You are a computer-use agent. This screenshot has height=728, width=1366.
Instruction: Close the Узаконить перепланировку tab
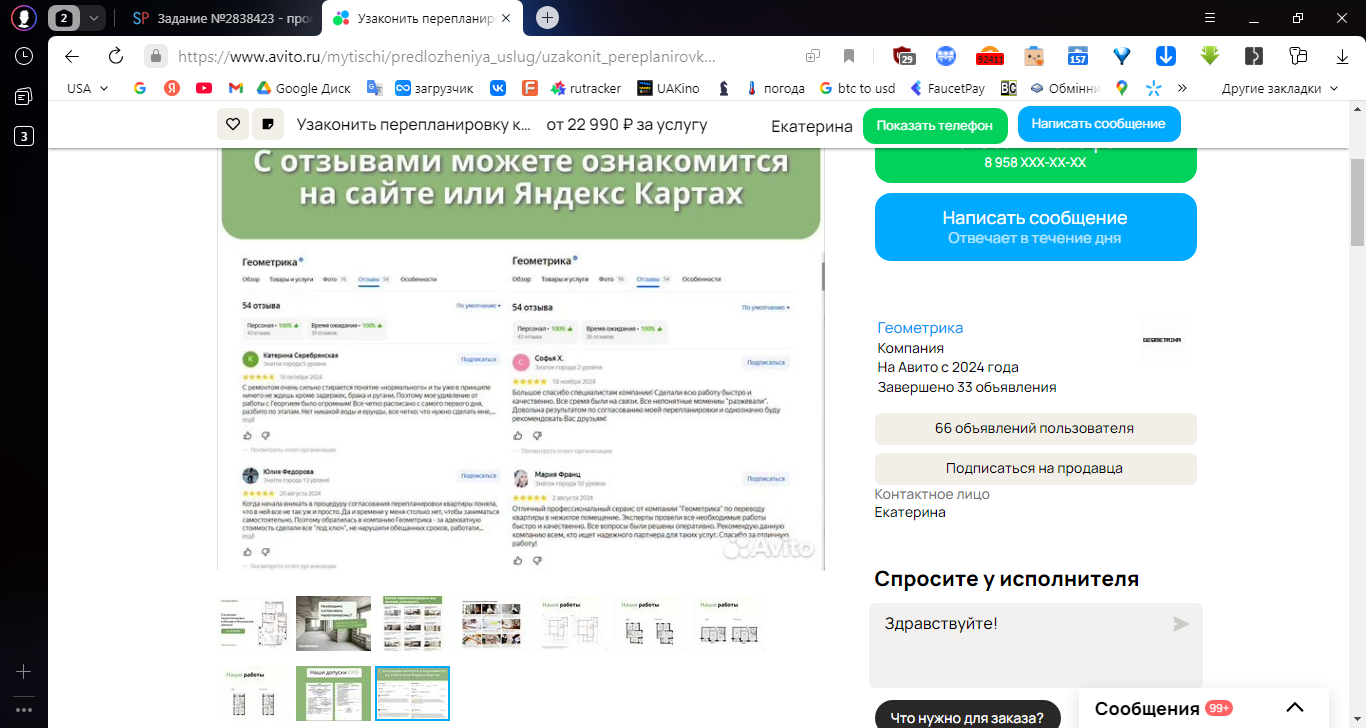tap(506, 18)
